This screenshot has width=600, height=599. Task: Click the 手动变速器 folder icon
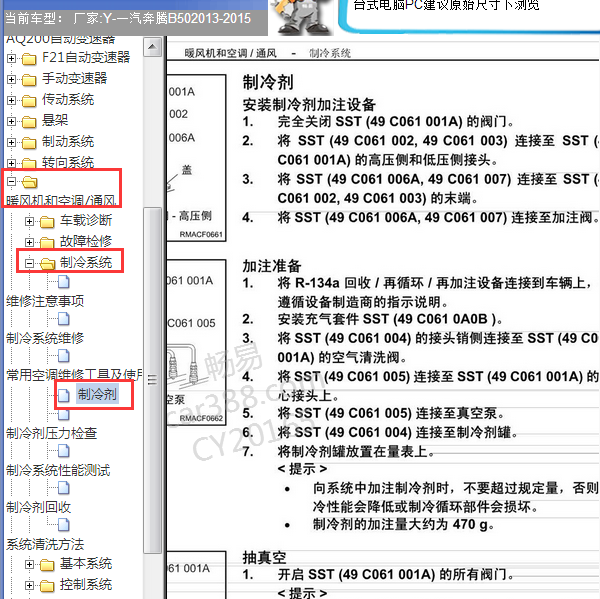coord(29,80)
